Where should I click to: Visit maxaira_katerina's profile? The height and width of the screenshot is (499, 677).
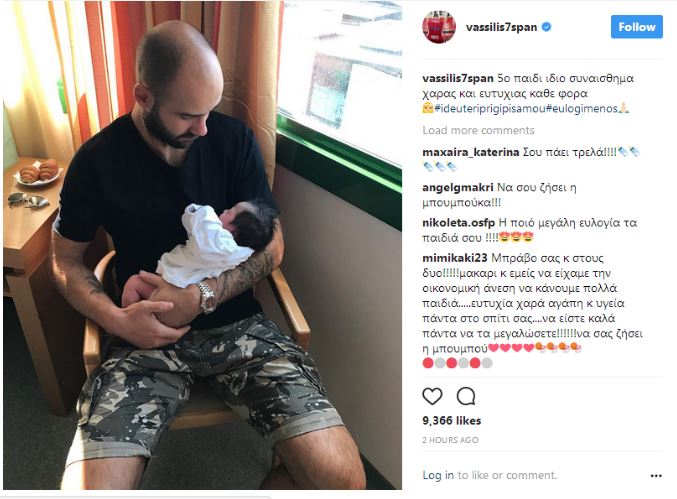(x=471, y=152)
